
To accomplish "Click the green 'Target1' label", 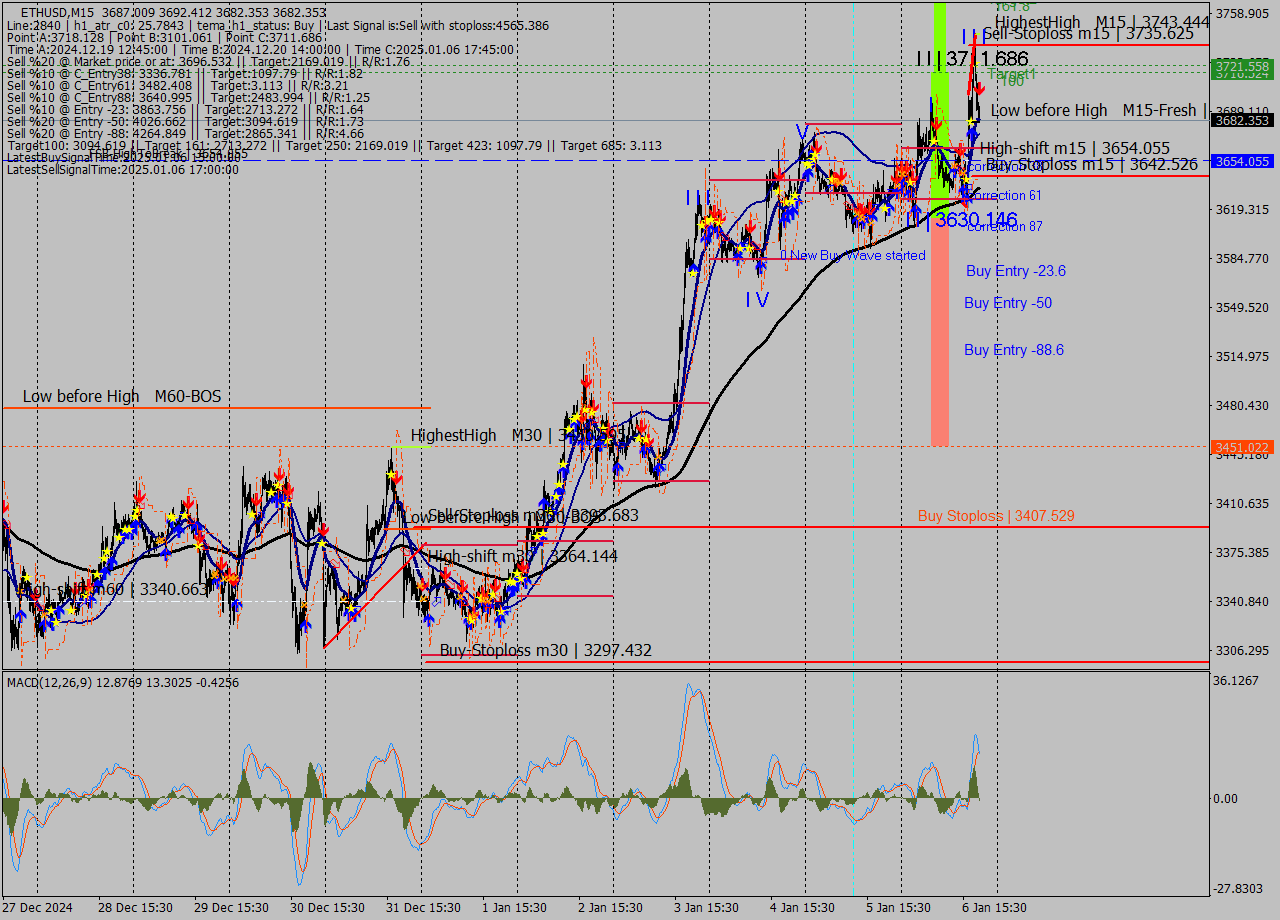I will [x=1011, y=74].
